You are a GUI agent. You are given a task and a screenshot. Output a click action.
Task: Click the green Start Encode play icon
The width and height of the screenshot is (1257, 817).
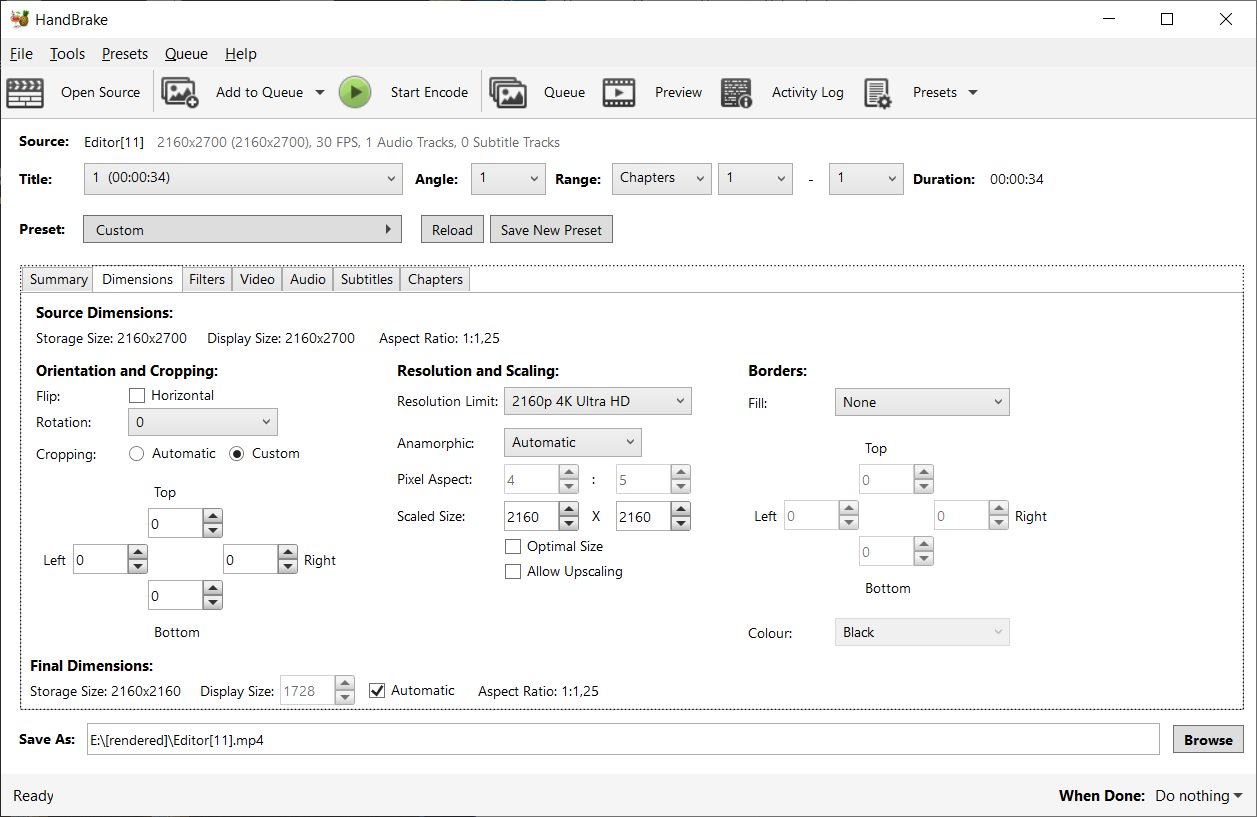tap(355, 92)
